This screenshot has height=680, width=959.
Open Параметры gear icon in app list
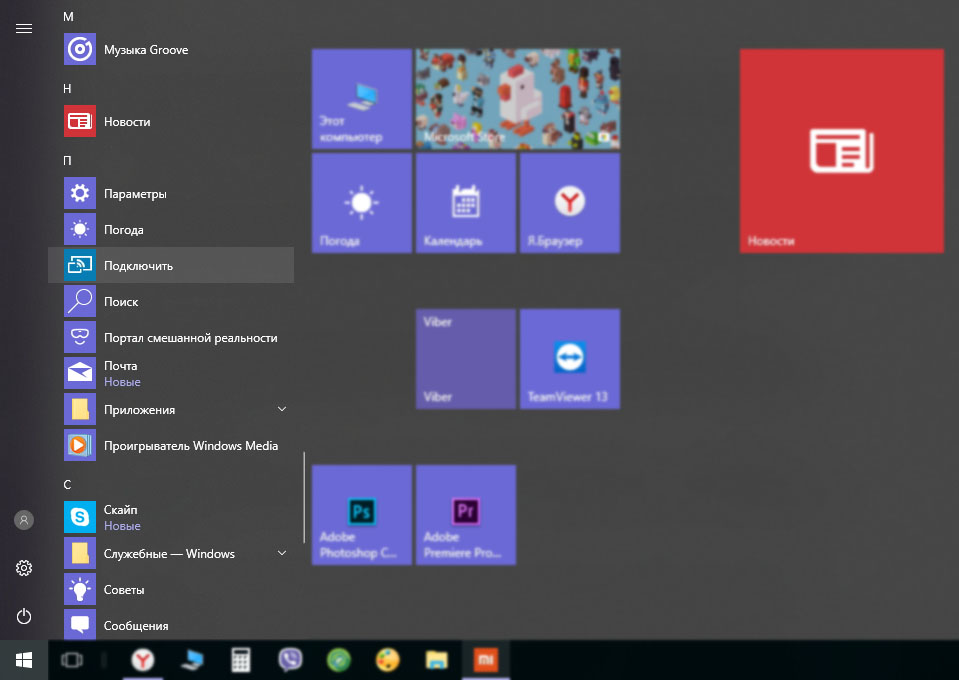coord(80,194)
